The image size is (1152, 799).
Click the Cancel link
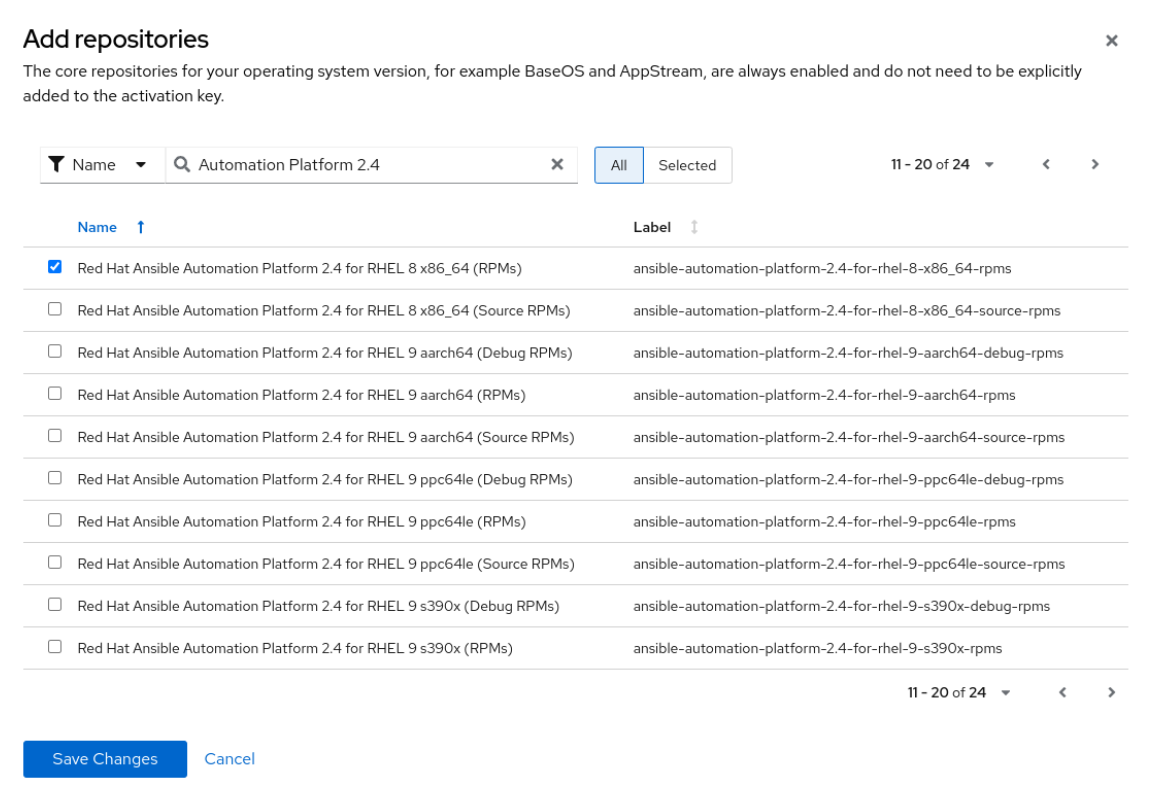click(229, 759)
